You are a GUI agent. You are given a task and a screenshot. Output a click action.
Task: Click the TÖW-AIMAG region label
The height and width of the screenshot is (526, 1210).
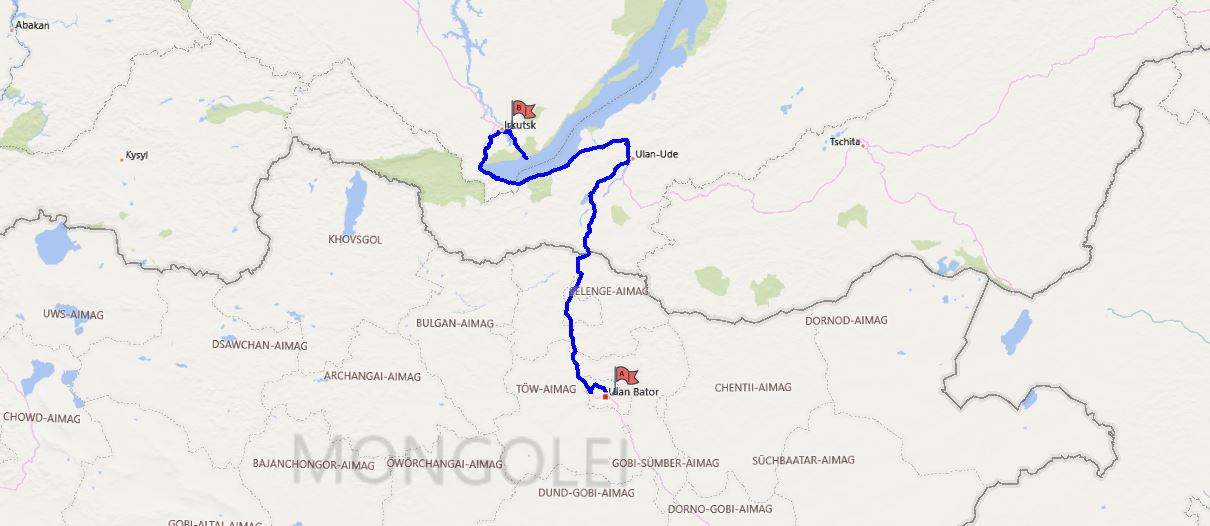pyautogui.click(x=547, y=388)
